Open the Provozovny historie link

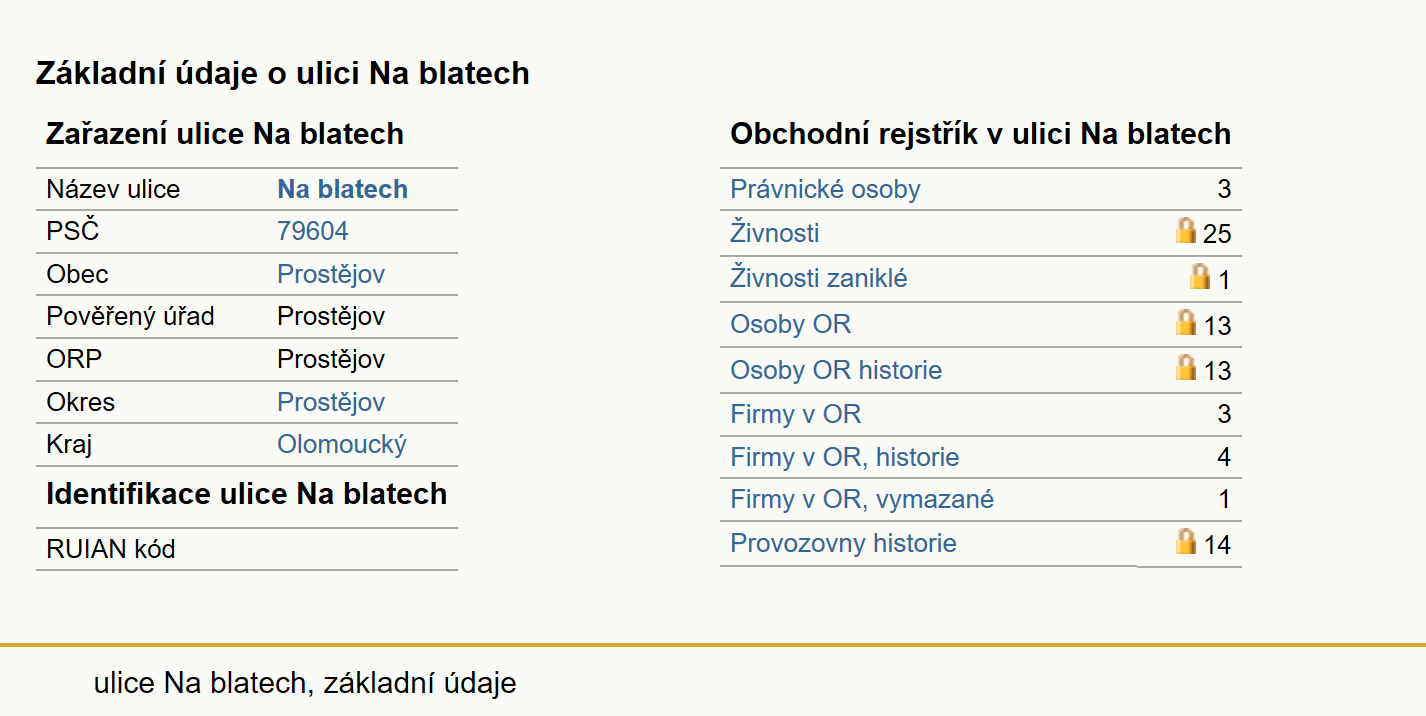tap(843, 543)
